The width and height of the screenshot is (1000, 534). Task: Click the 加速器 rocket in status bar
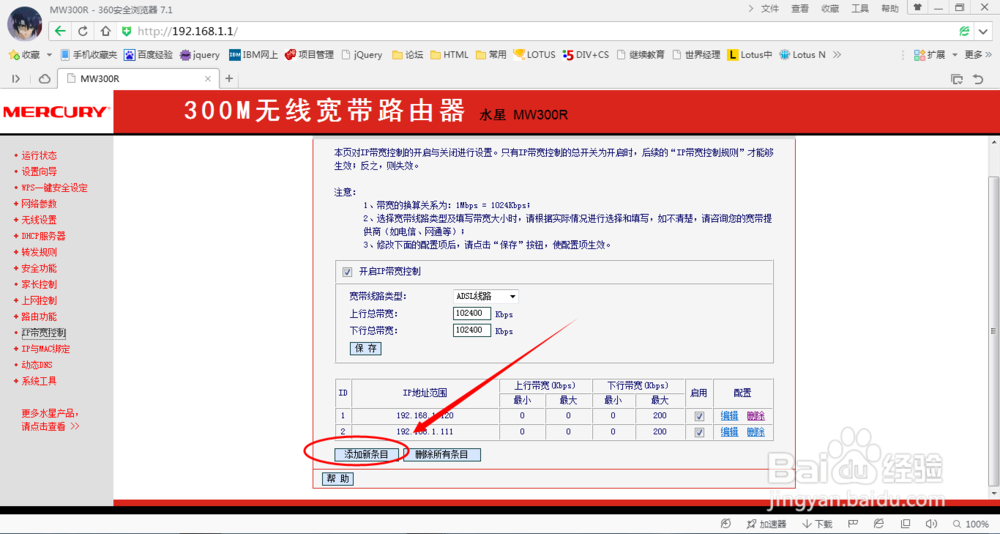point(767,524)
